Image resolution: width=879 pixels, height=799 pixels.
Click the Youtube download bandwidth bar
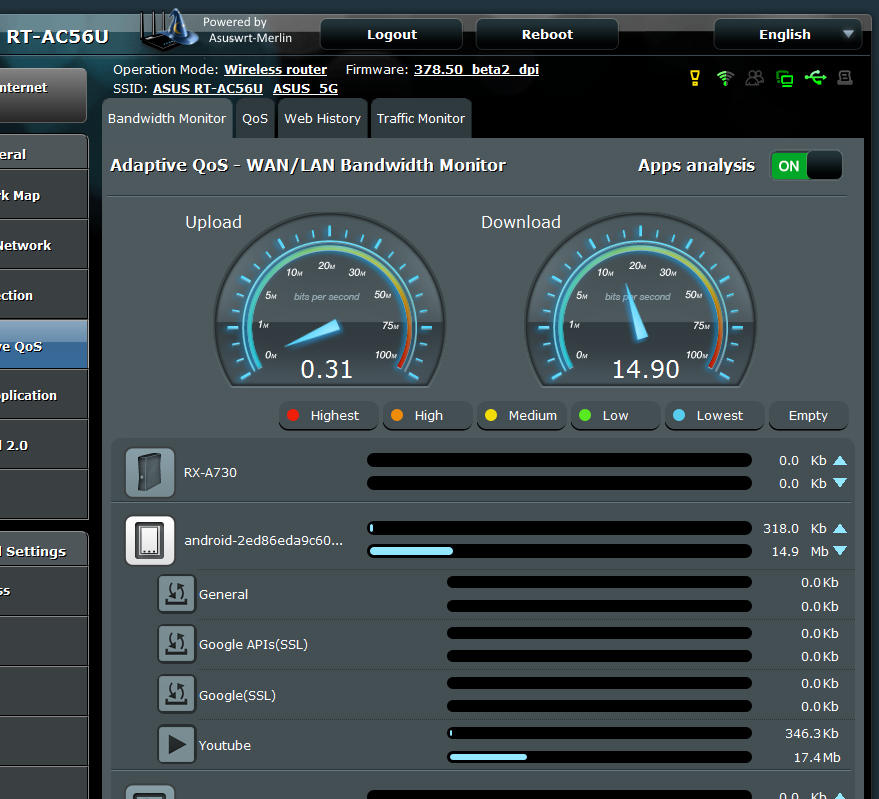coord(600,757)
